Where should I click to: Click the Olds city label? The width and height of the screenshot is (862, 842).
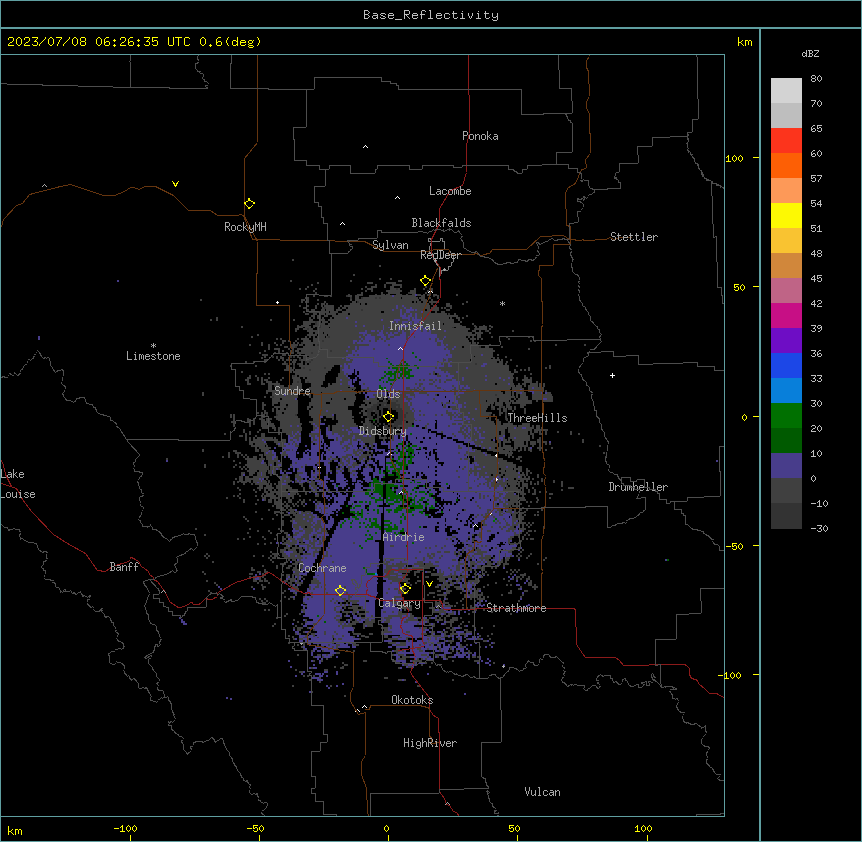tap(388, 394)
